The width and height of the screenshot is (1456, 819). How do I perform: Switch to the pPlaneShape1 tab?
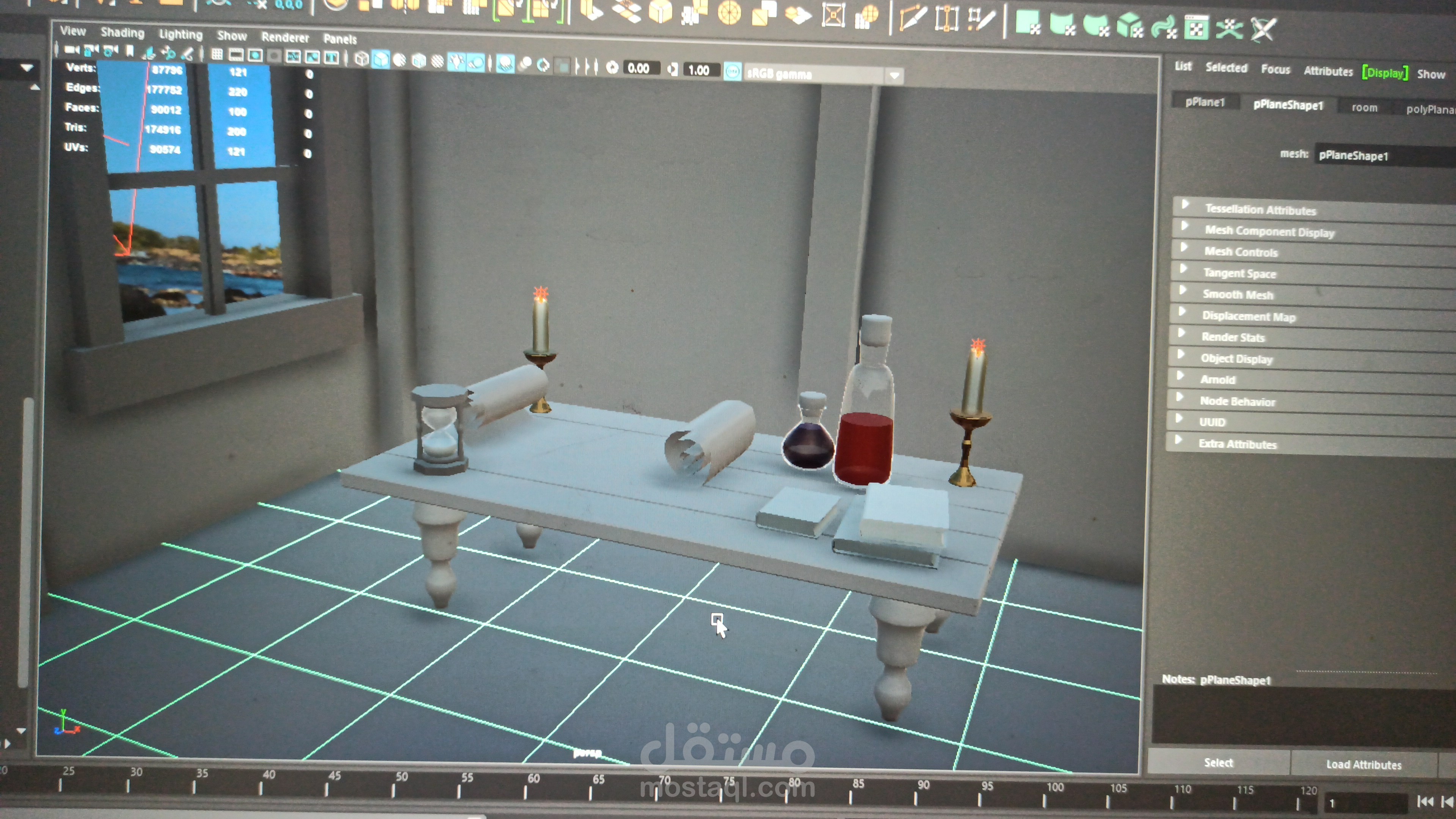pos(1288,105)
